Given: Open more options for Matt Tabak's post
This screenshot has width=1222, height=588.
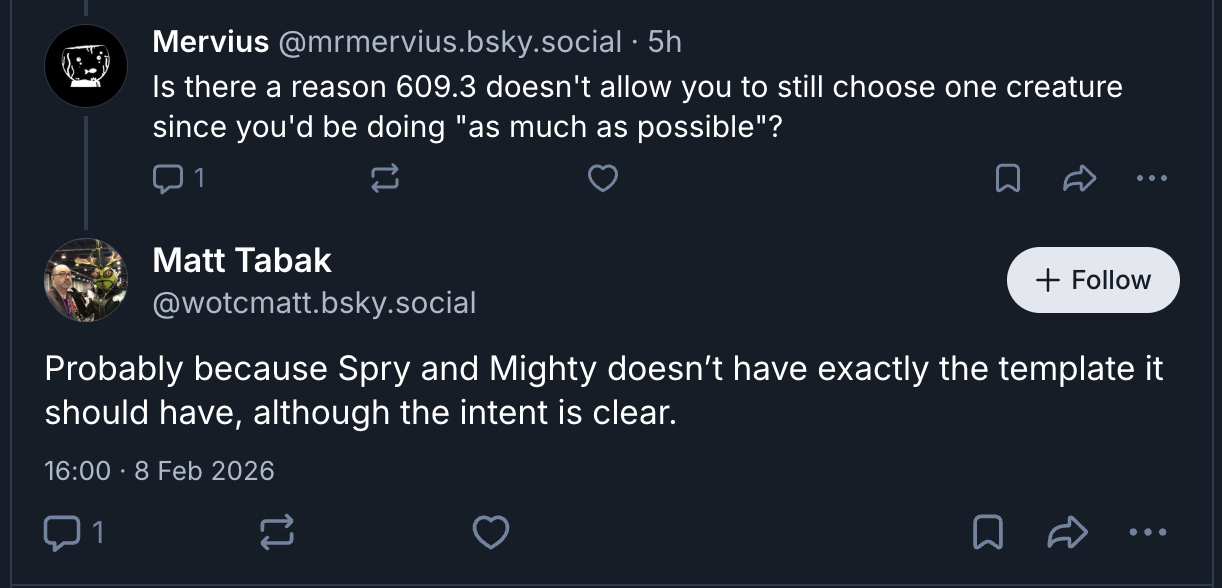Looking at the screenshot, I should click(1147, 534).
